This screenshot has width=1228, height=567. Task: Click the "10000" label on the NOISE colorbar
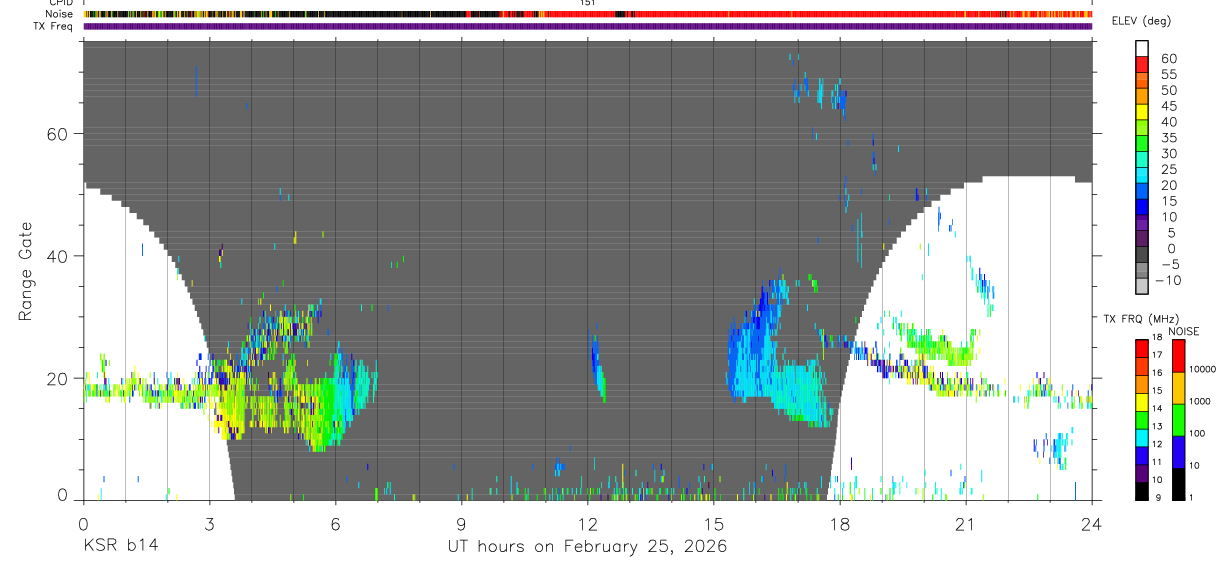[1204, 370]
